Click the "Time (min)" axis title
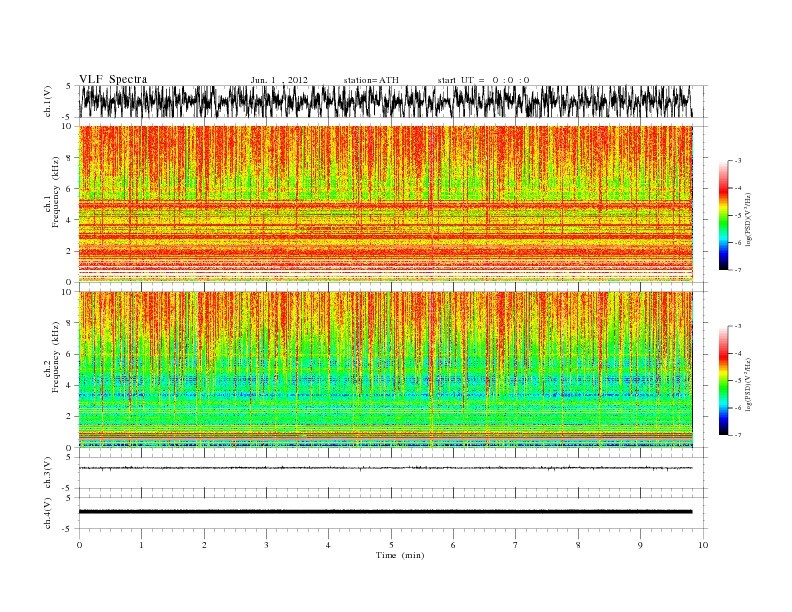792x612 pixels. tap(400, 555)
